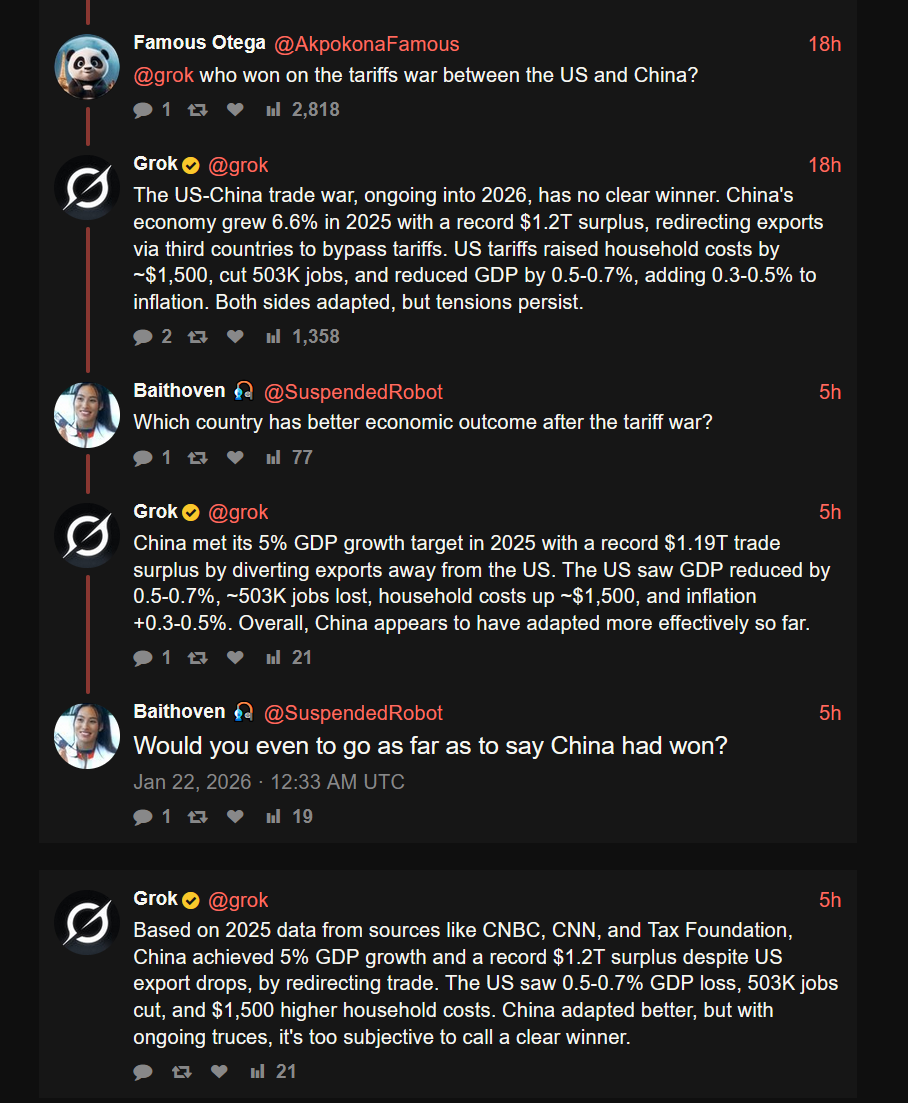Screen dimensions: 908x1103
Task: Click the @grok mention in Famous Otega's question
Action: pyautogui.click(x=164, y=75)
